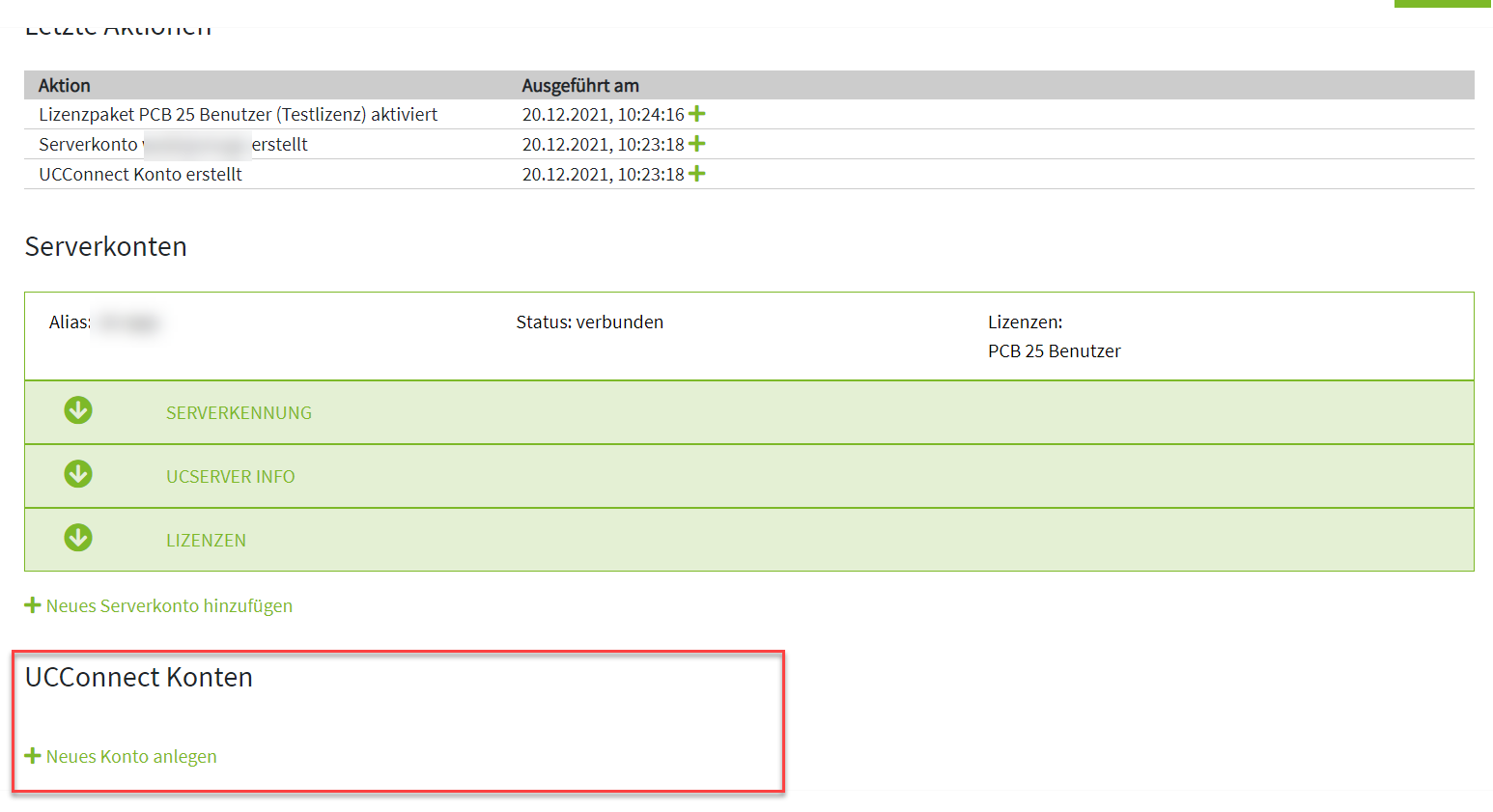The image size is (1493, 812).
Task: Click the Aktion column header
Action: (x=65, y=86)
